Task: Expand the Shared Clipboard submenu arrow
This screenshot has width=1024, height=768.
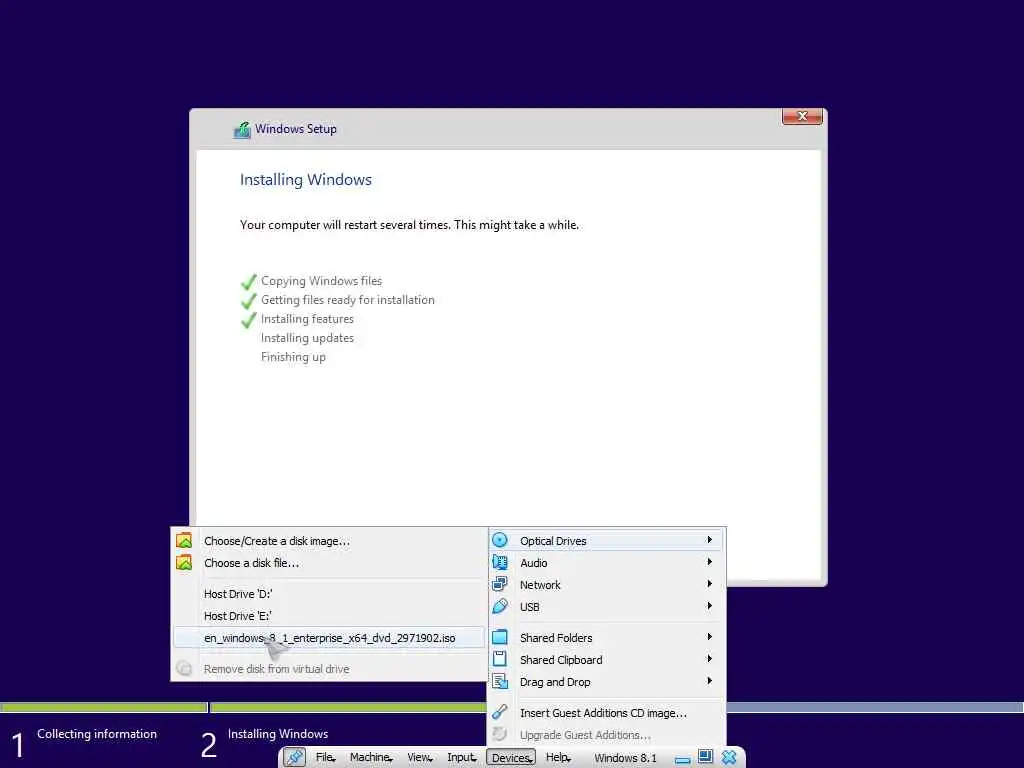Action: 709,660
